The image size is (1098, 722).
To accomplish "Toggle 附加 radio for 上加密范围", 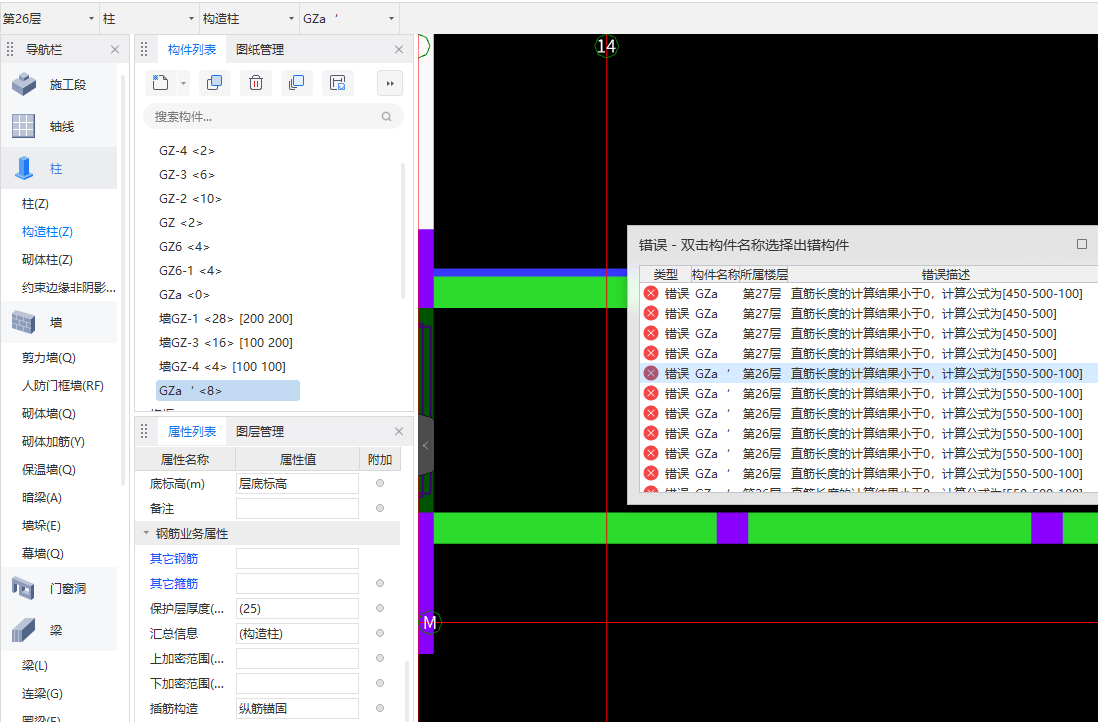I will (380, 658).
